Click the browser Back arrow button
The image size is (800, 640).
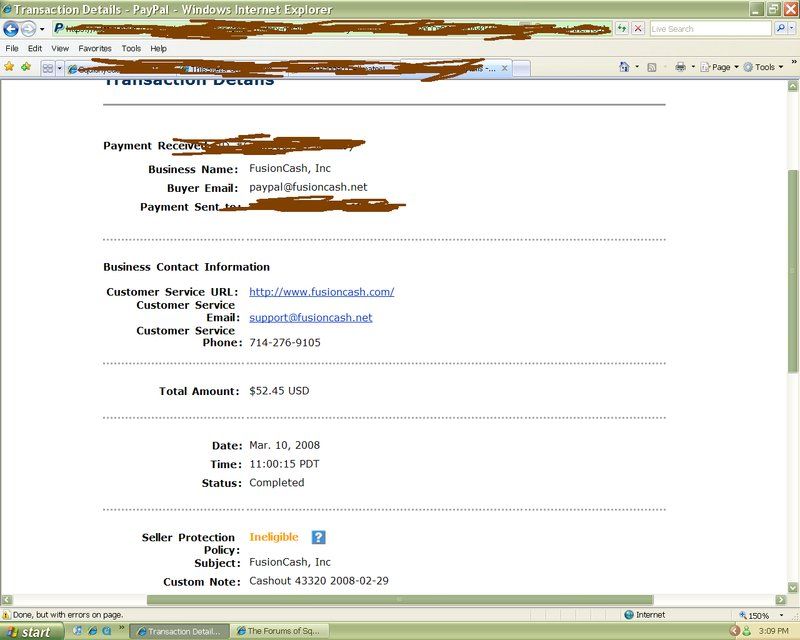pyautogui.click(x=12, y=29)
